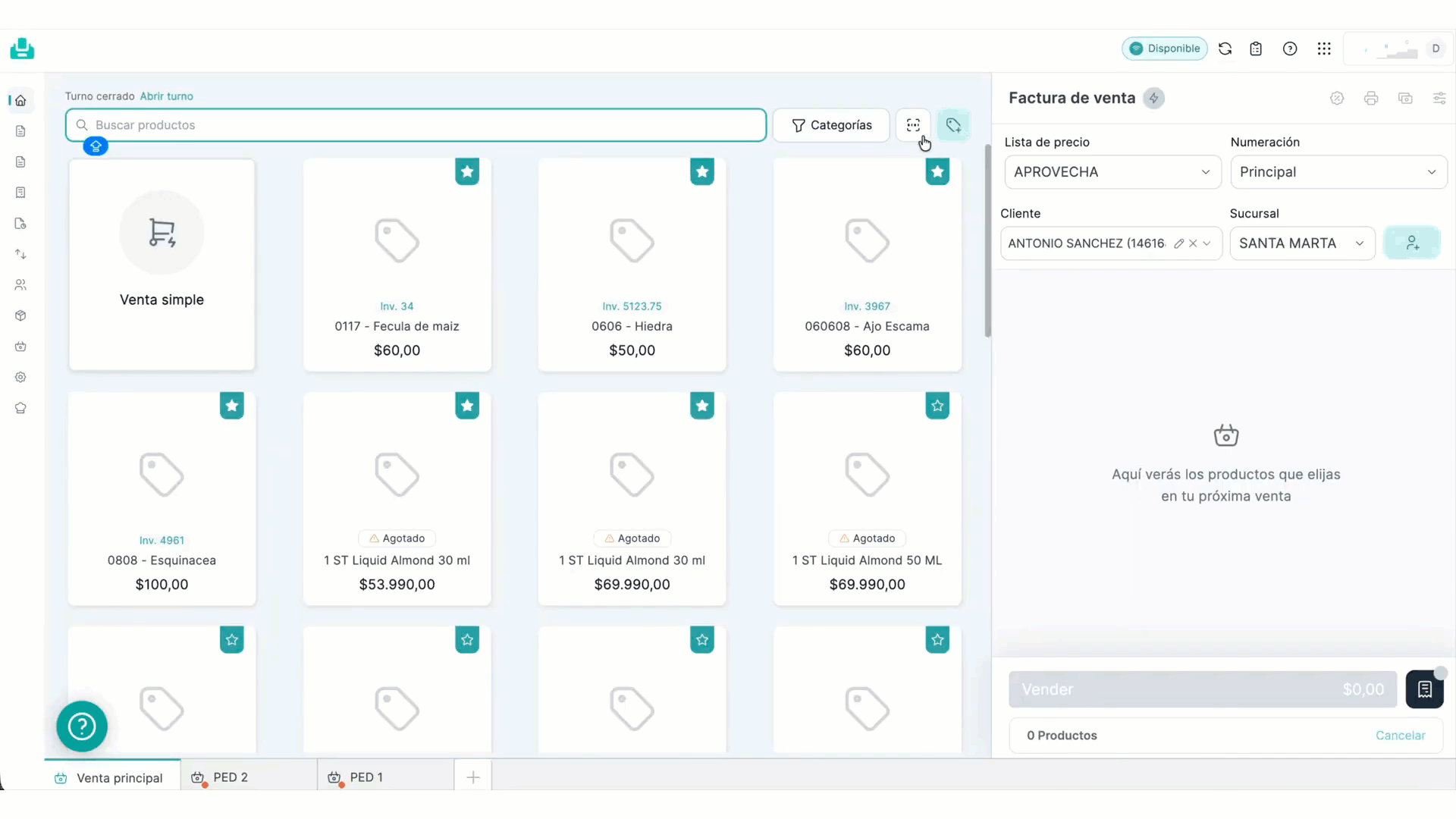Add 0606 - Hiedra product
This screenshot has height=819, width=1456.
pyautogui.click(x=632, y=265)
